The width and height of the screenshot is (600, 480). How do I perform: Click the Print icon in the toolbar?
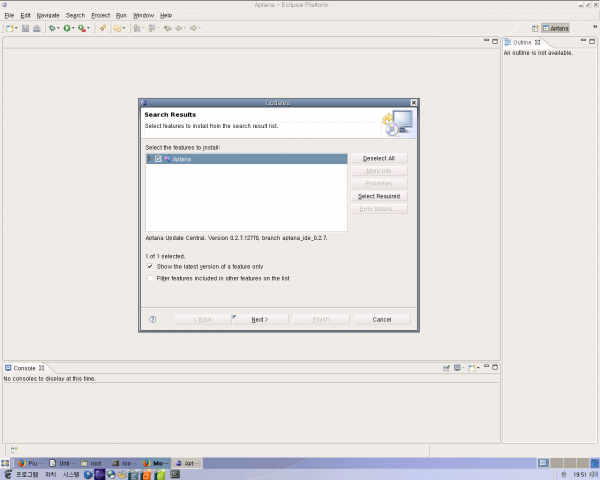(x=37, y=28)
